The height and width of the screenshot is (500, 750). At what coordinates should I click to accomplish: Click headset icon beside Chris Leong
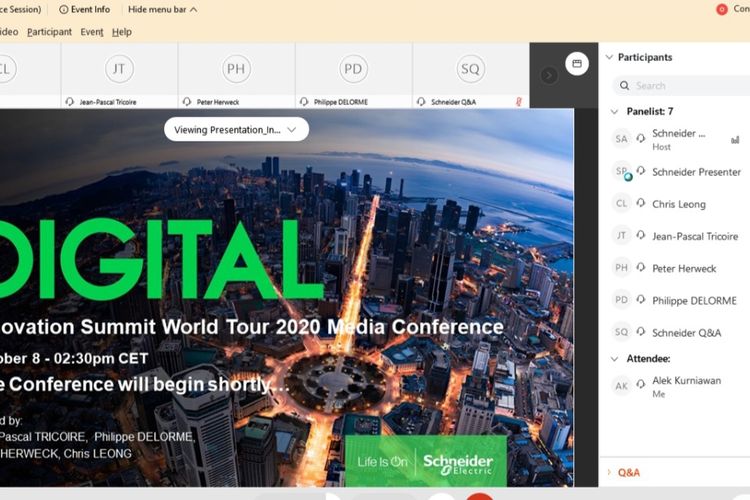pyautogui.click(x=641, y=203)
